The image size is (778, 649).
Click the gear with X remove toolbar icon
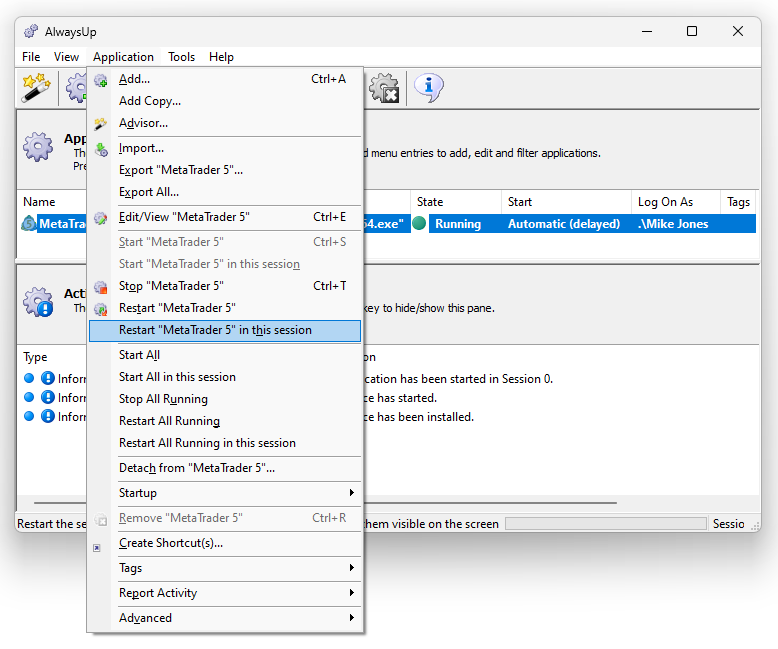384,88
